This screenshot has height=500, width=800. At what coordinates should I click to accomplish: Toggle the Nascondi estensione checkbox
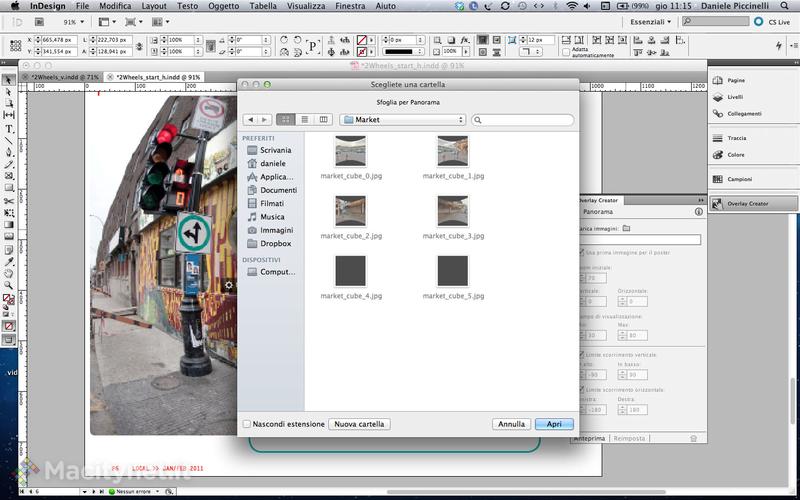[x=247, y=424]
